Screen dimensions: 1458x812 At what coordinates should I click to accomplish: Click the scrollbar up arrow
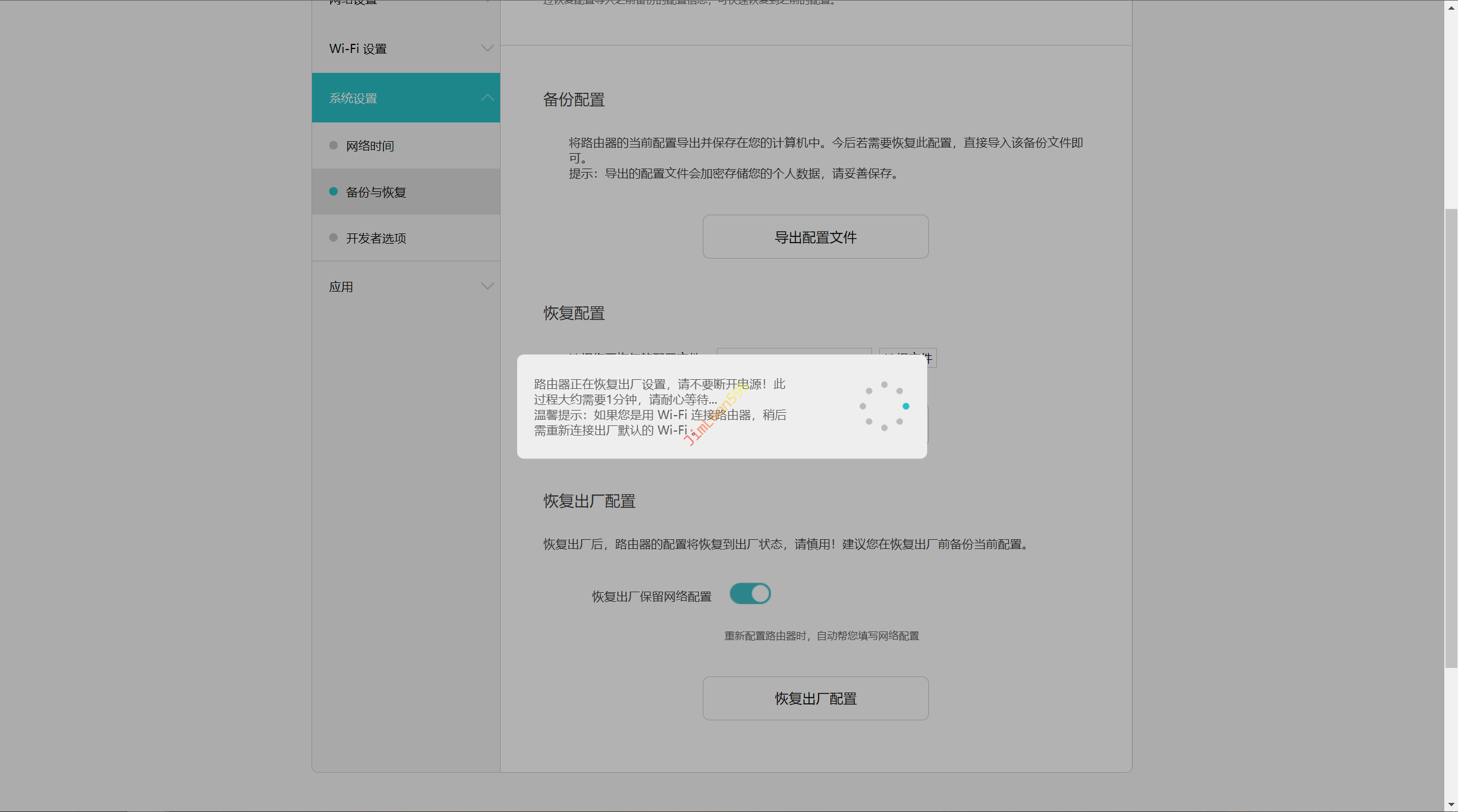click(x=1451, y=7)
